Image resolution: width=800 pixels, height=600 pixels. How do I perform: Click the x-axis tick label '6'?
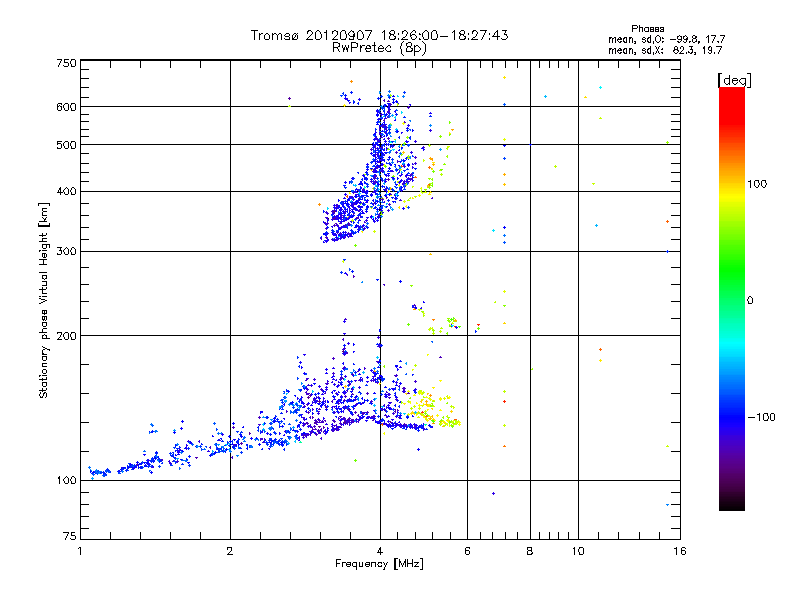(x=467, y=551)
